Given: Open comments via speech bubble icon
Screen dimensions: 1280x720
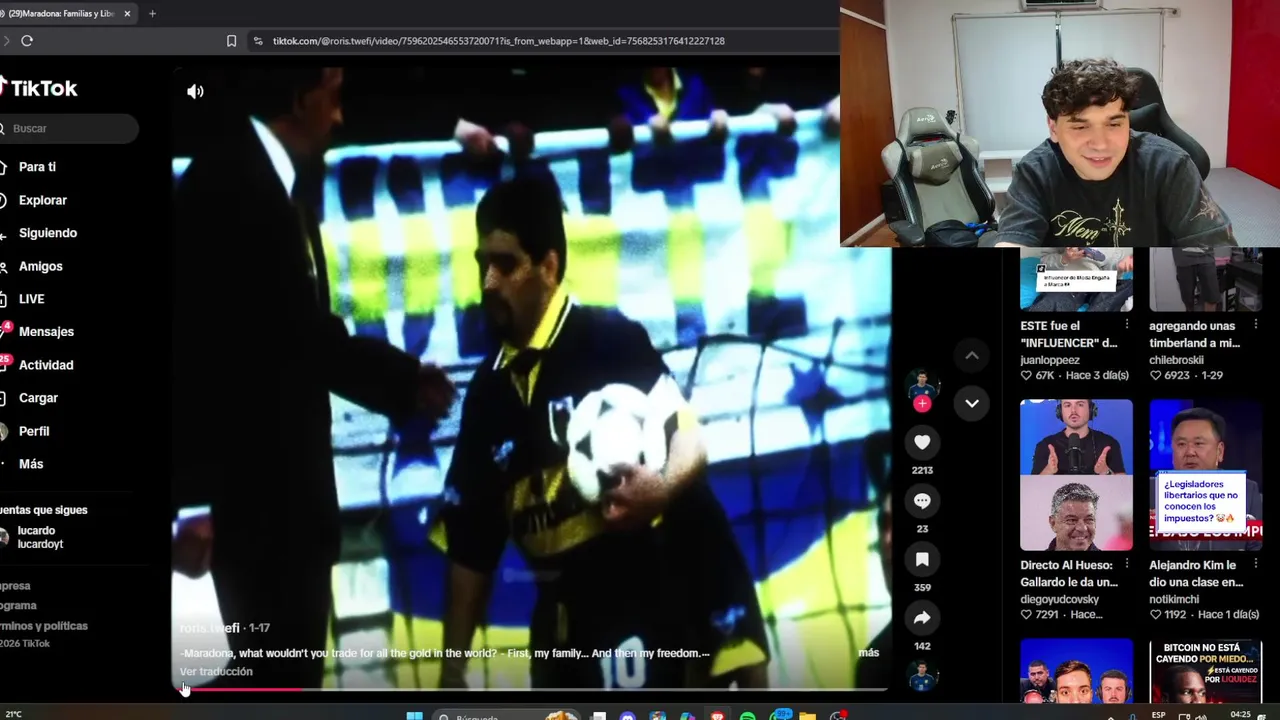Looking at the screenshot, I should (922, 501).
